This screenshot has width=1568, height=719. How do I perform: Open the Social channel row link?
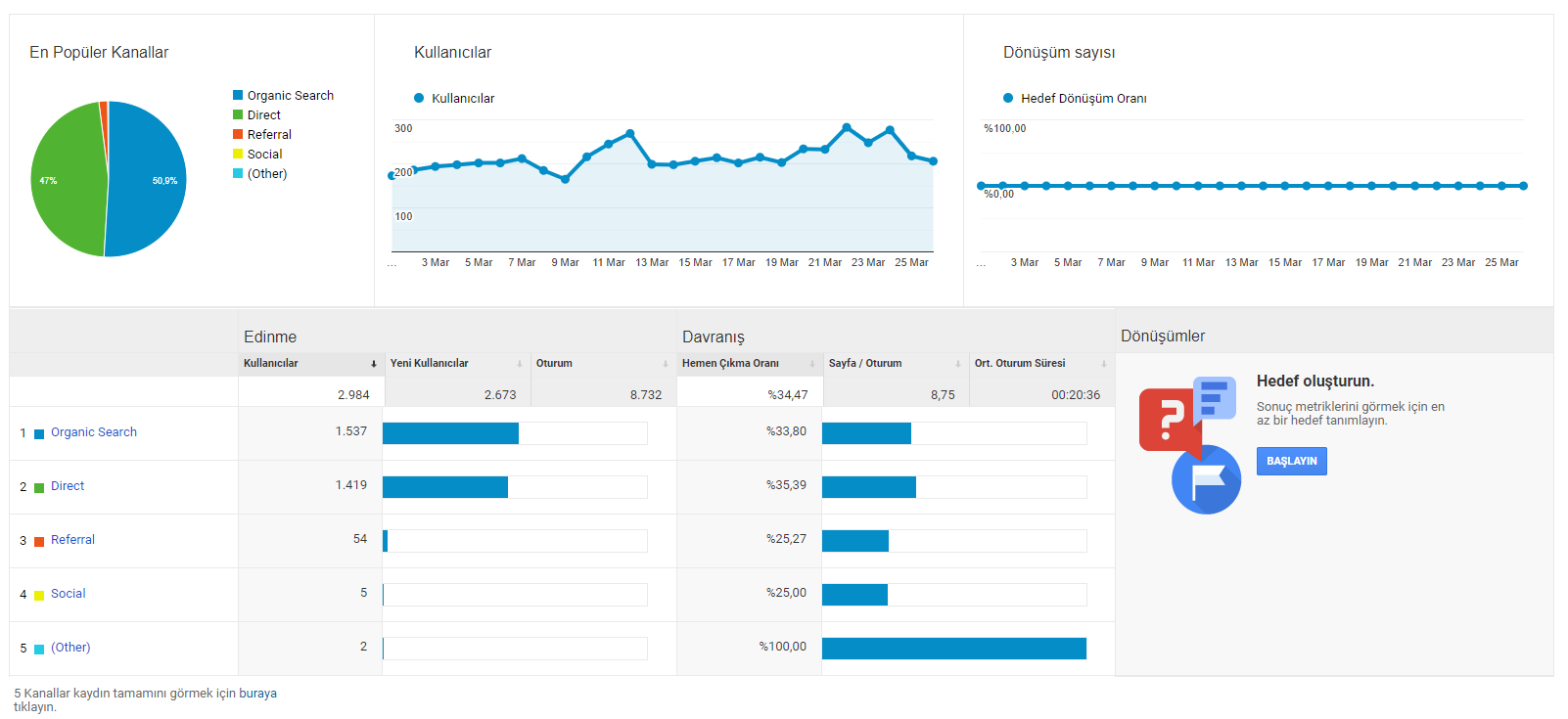pyautogui.click(x=69, y=594)
